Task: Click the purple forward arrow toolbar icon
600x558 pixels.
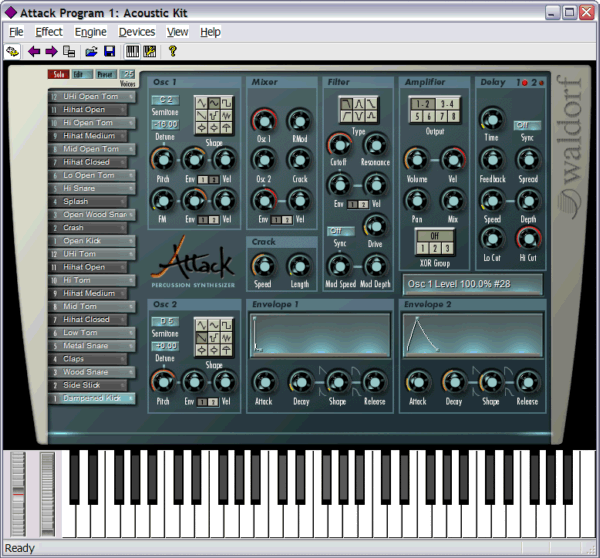Action: [x=51, y=51]
